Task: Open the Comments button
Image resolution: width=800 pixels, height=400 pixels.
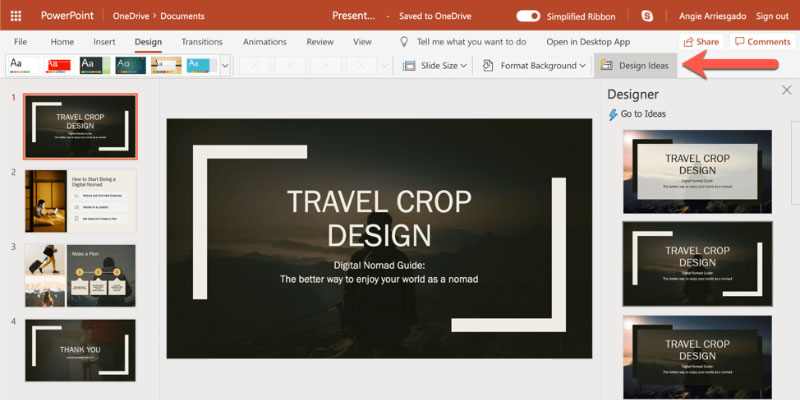Action: coord(762,42)
